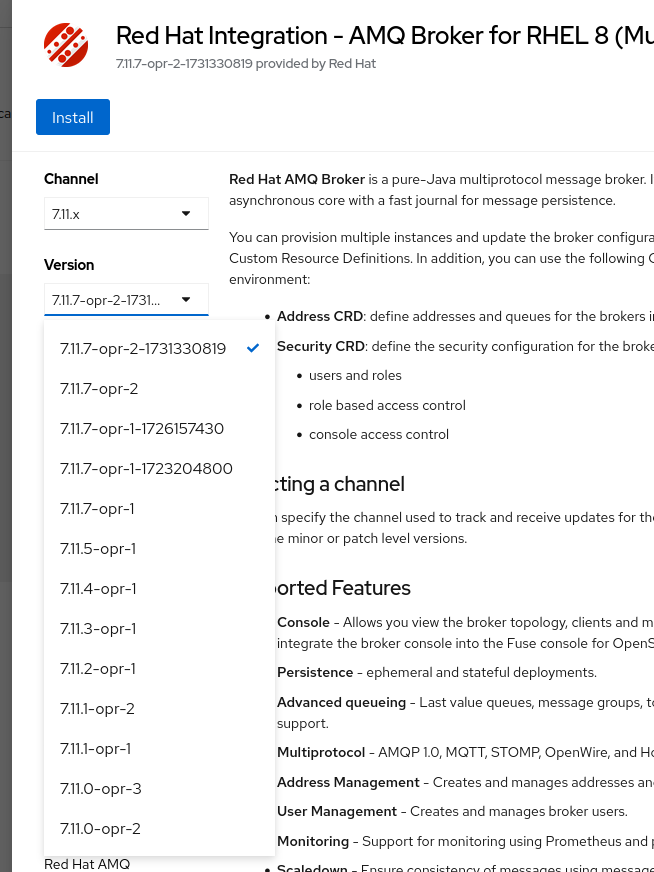Choose version 7.11.1-opr-2
This screenshot has width=654, height=872.
click(x=97, y=709)
